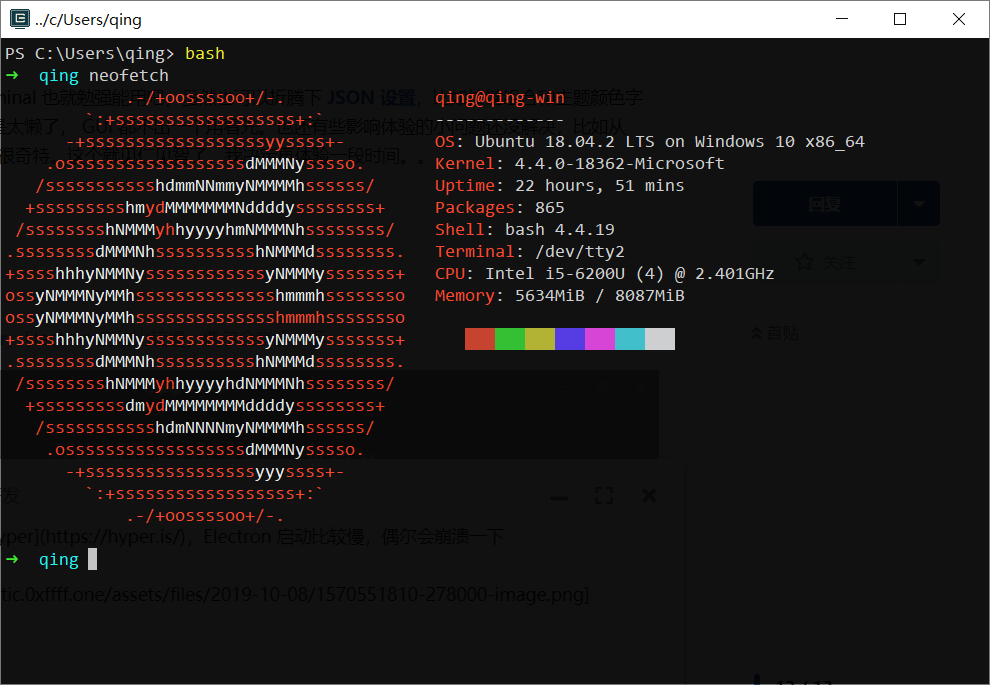
Task: Minimize the ../c/Users/qing terminal window
Action: coord(842,19)
